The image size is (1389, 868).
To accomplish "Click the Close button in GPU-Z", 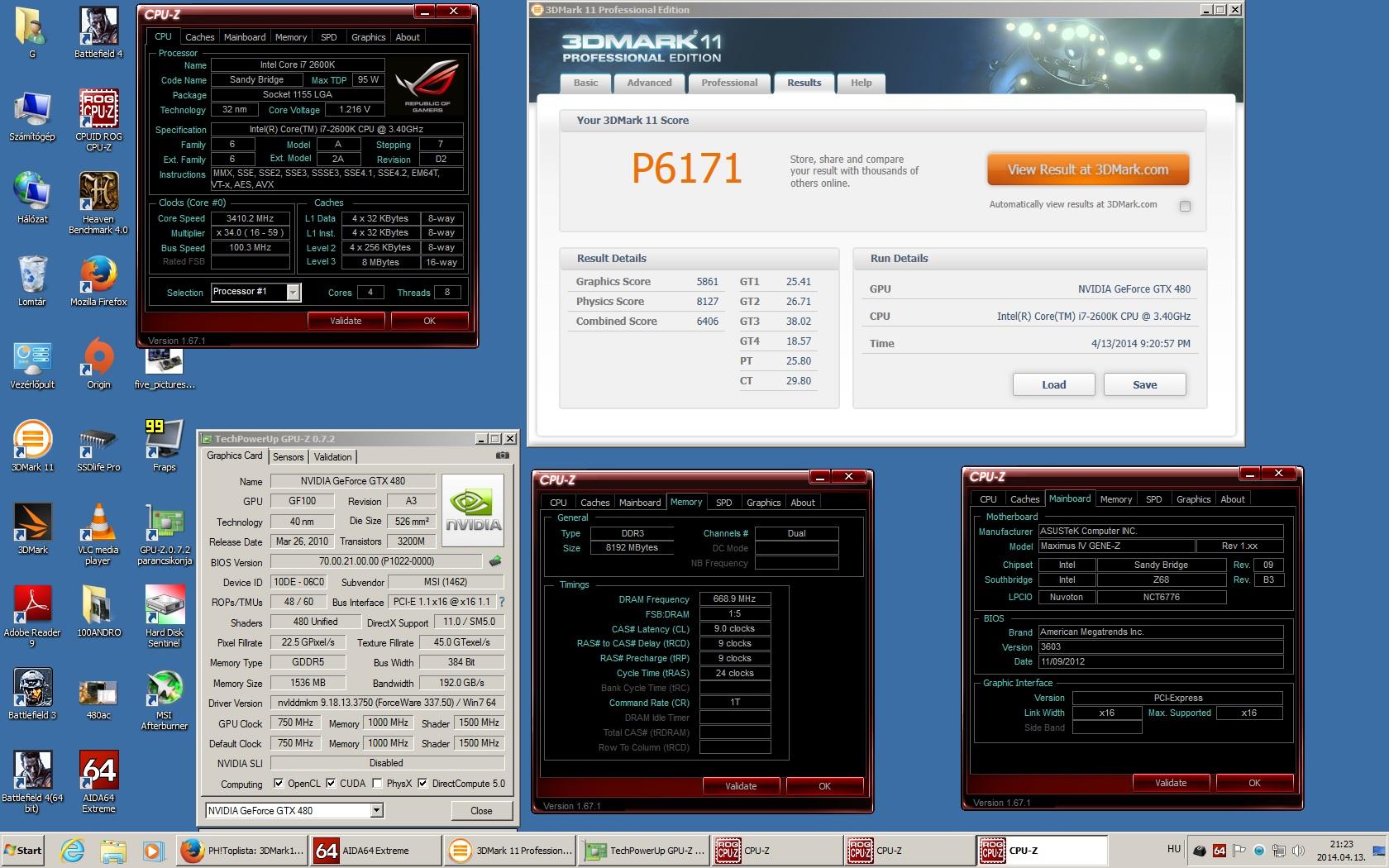I will click(x=481, y=810).
